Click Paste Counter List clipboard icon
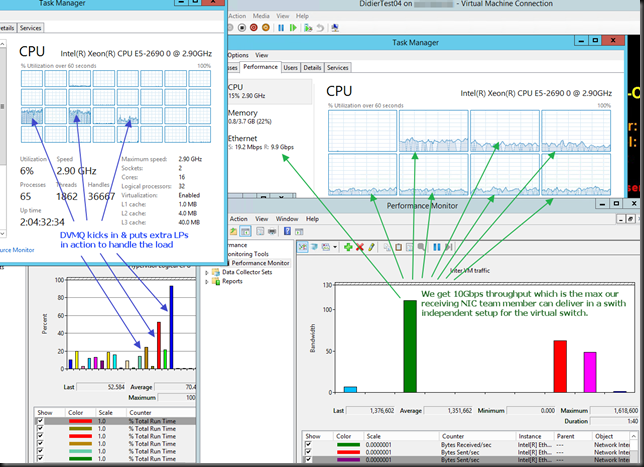The width and height of the screenshot is (644, 467). pos(398,247)
